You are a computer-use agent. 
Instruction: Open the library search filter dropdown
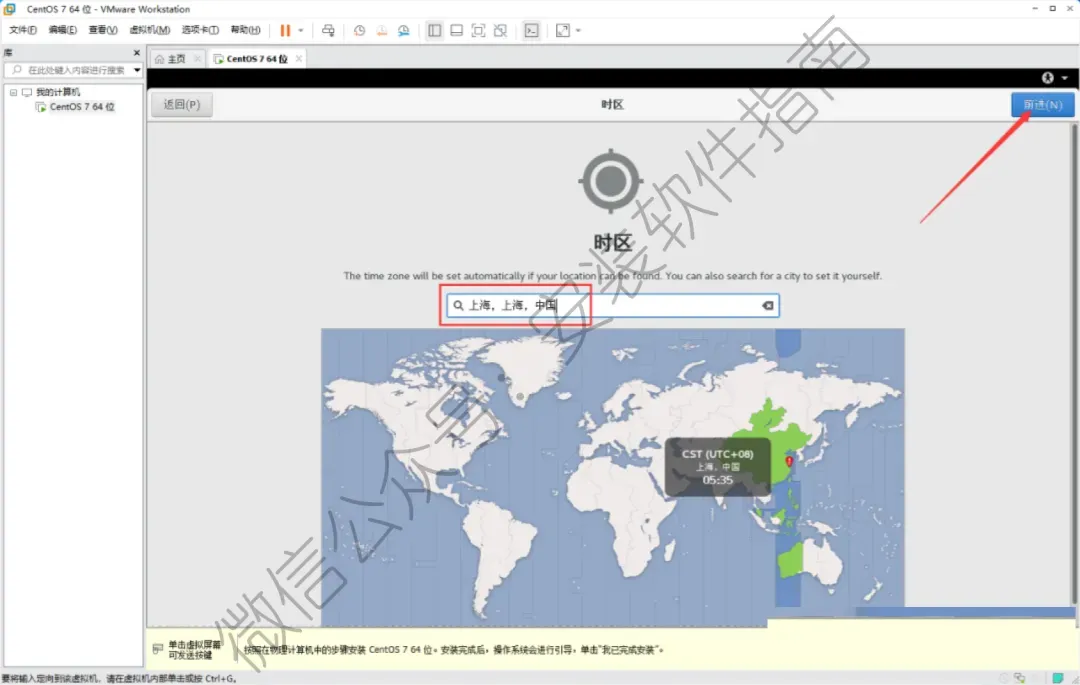137,70
